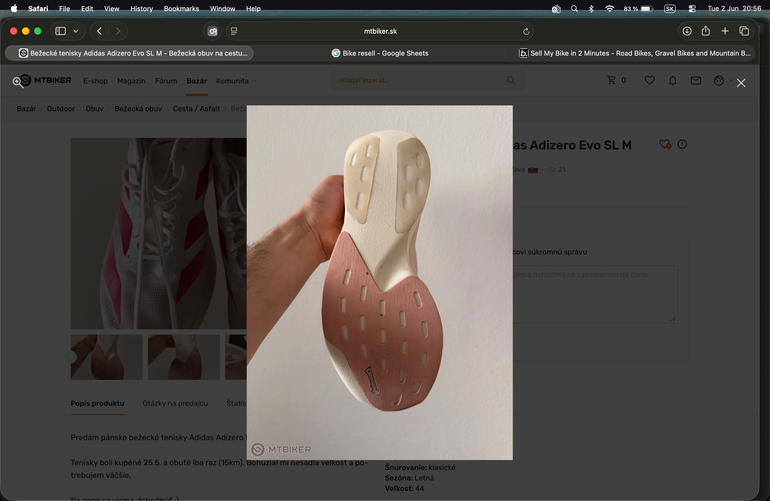
Task: Click the orange search magnifier icon
Action: pyautogui.click(x=511, y=80)
